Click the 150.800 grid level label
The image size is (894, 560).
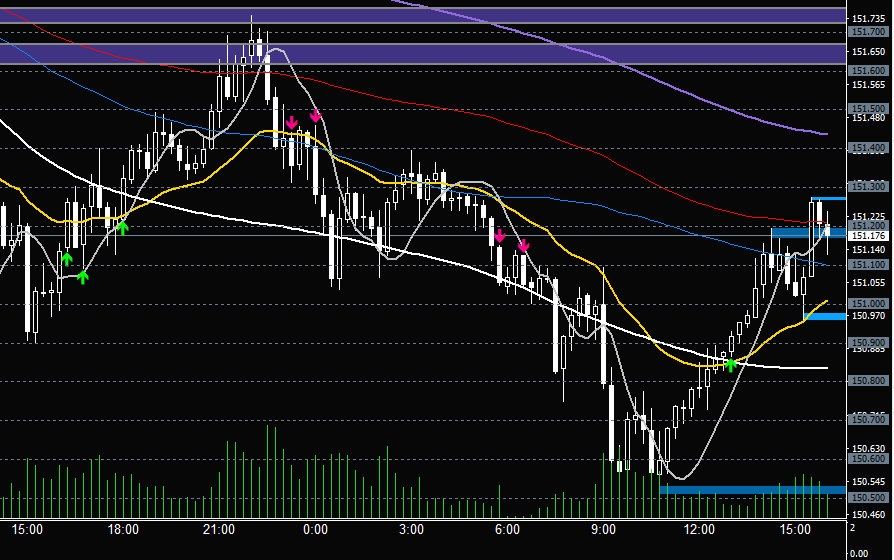pyautogui.click(x=868, y=381)
